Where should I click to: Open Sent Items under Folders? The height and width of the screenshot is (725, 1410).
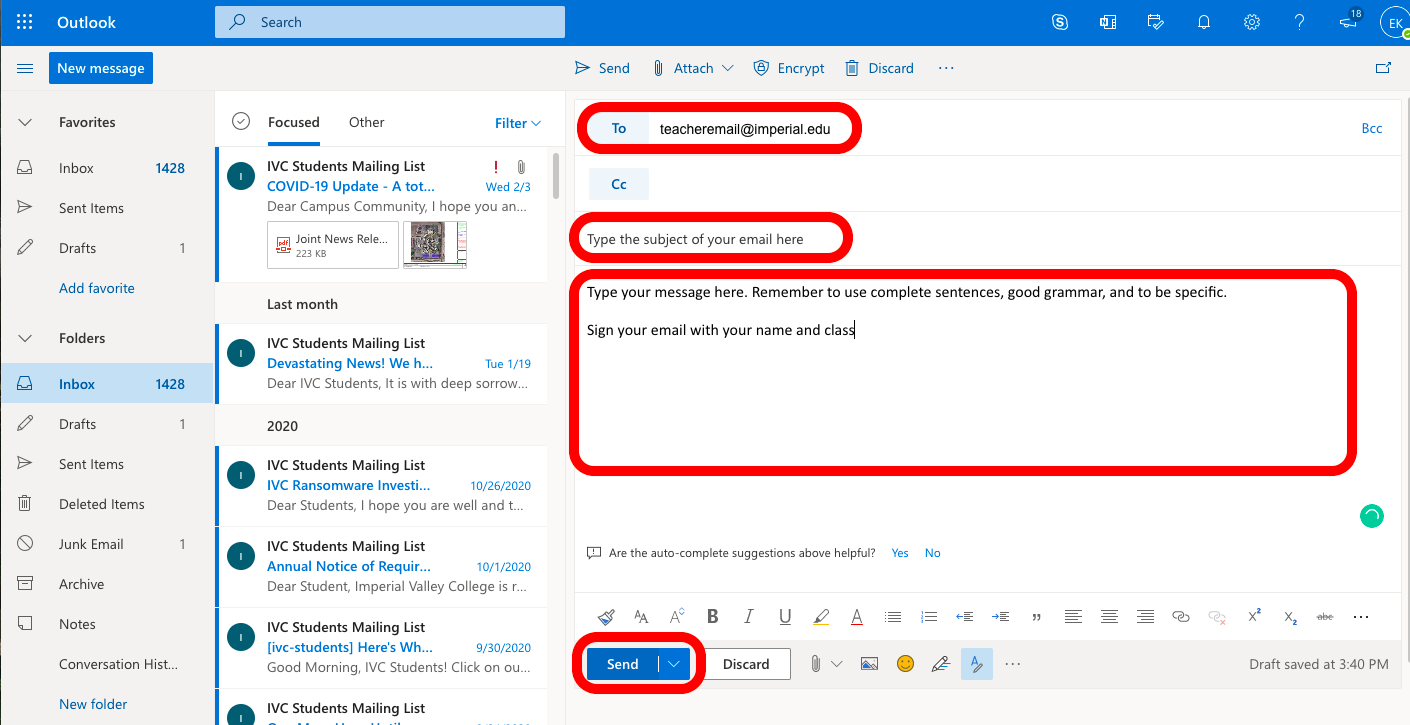[107, 464]
